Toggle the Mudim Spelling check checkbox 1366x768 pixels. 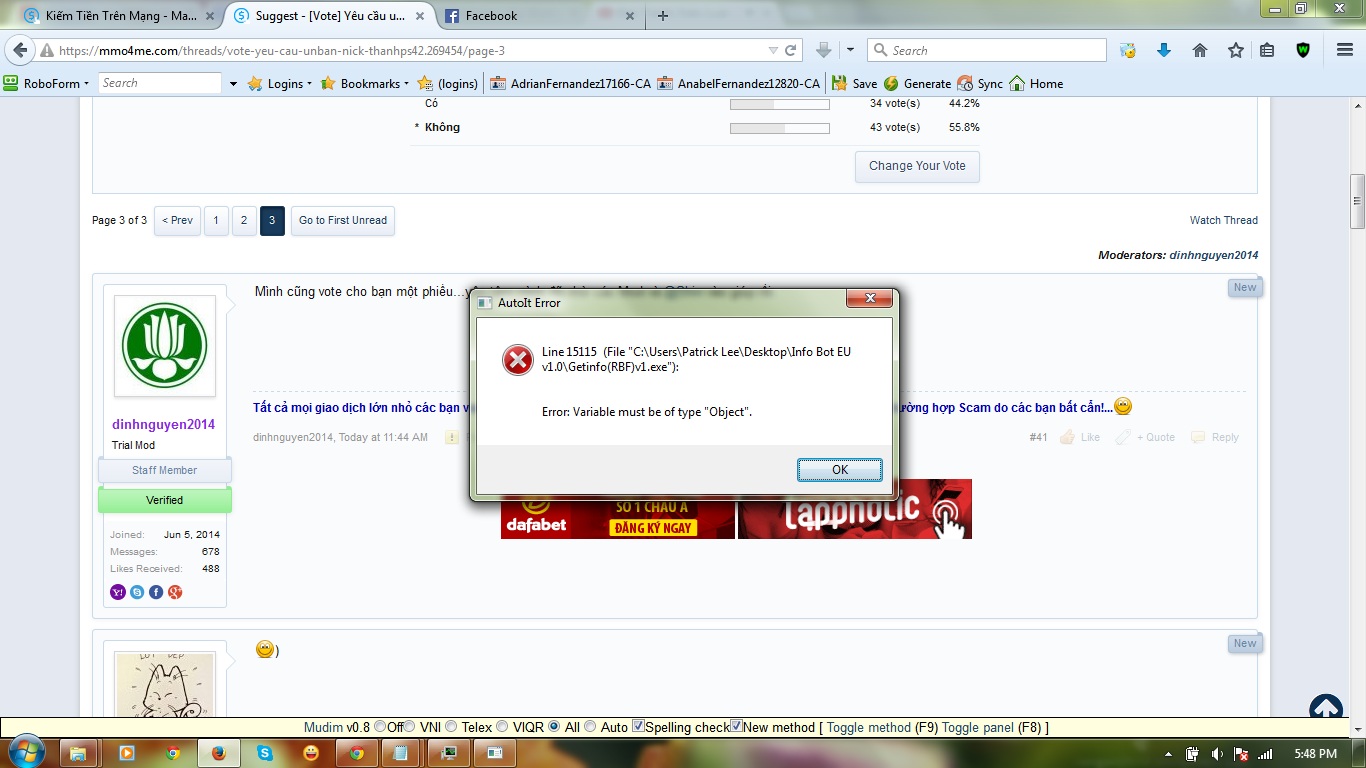(639, 727)
